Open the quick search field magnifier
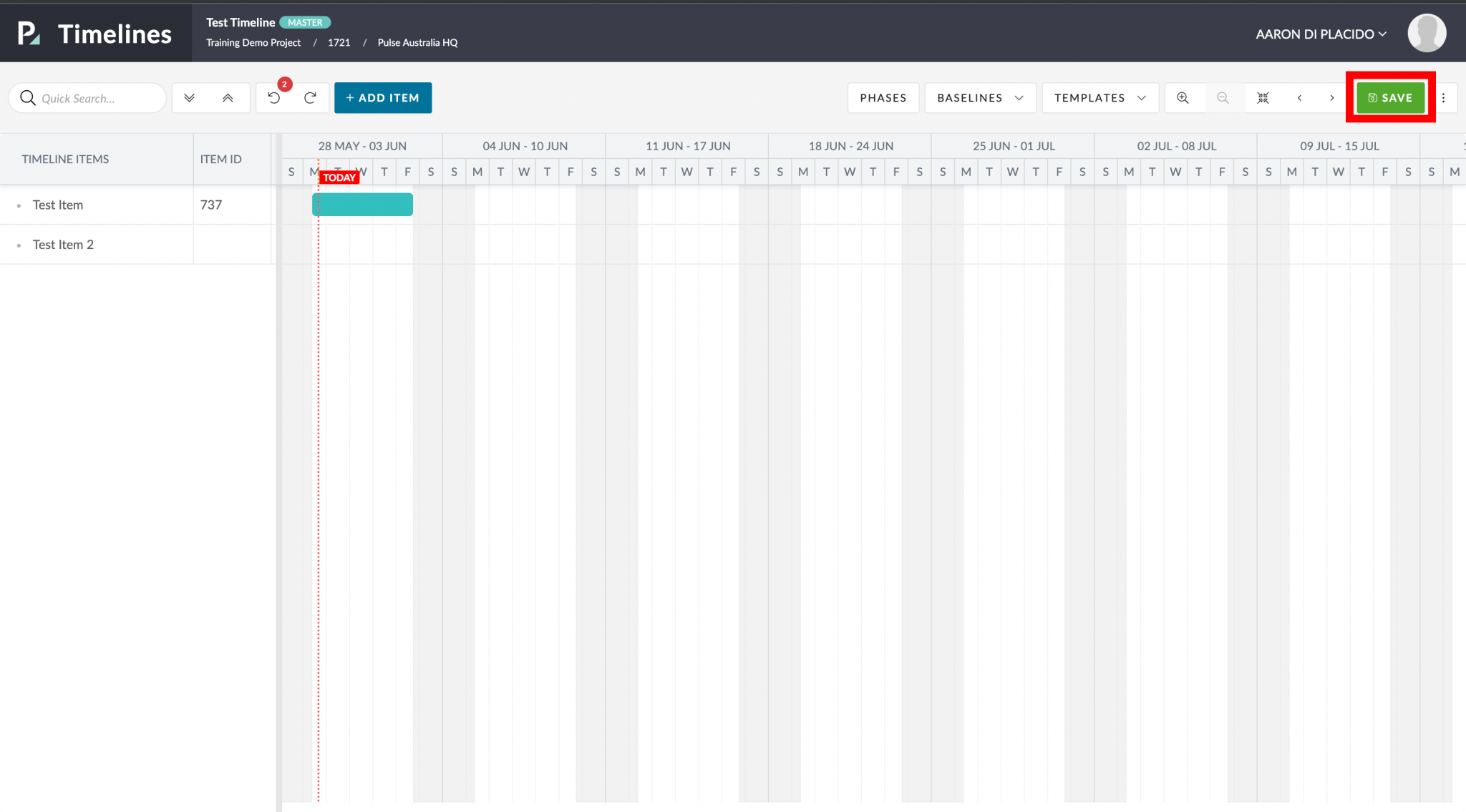Screen dimensions: 1466x812 (x=27, y=97)
